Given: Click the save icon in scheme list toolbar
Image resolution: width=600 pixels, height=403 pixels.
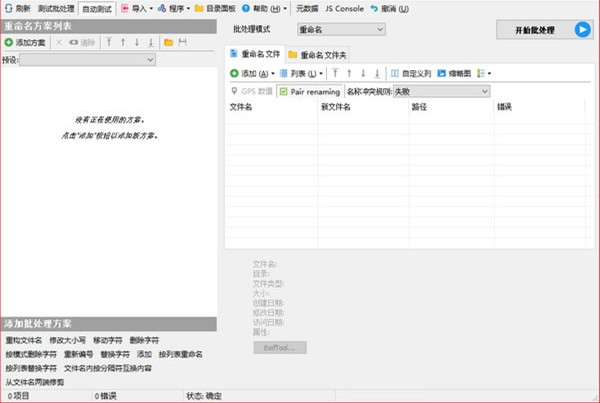Looking at the screenshot, I should (182, 43).
